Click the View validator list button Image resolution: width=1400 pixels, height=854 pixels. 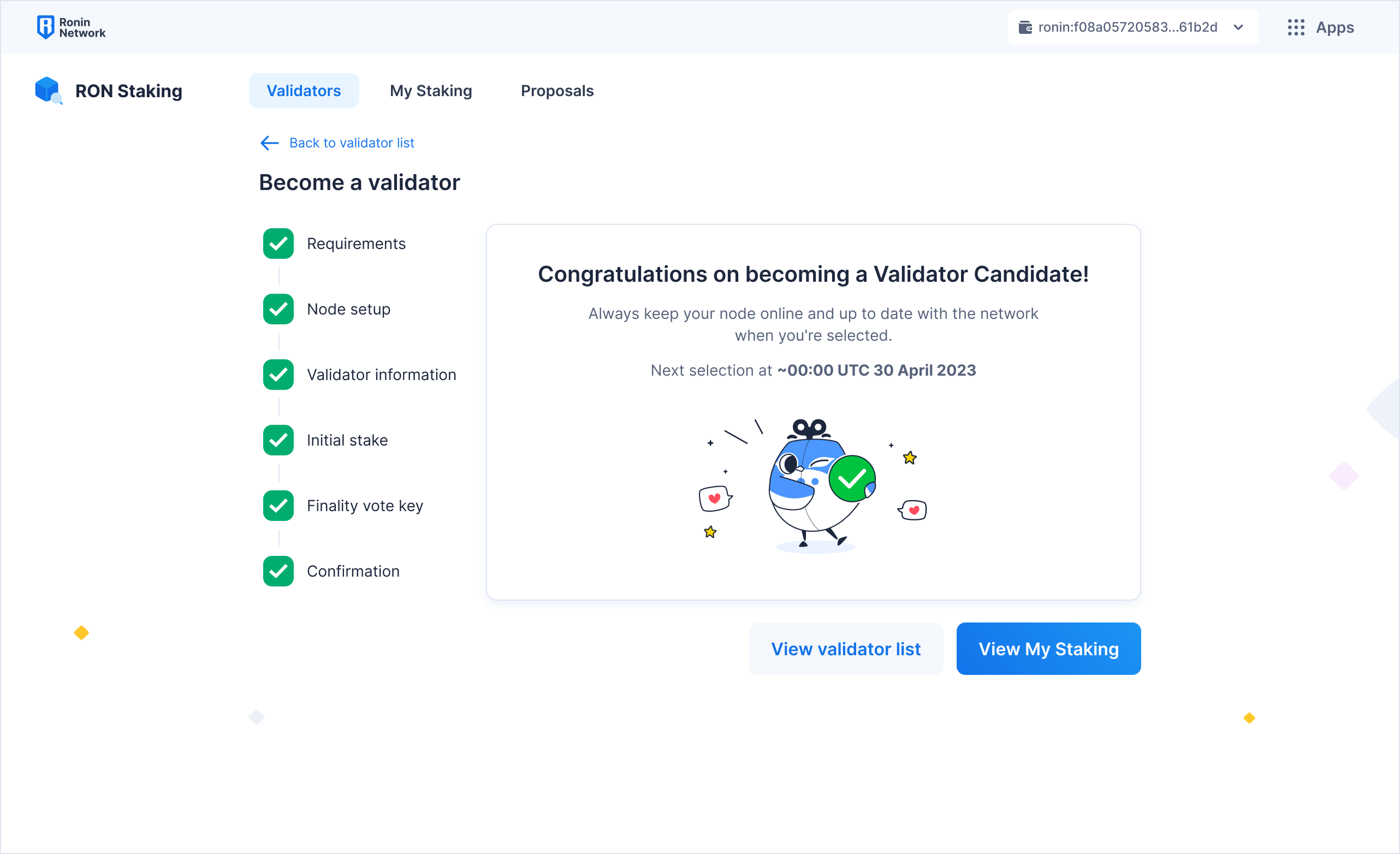[x=845, y=649]
